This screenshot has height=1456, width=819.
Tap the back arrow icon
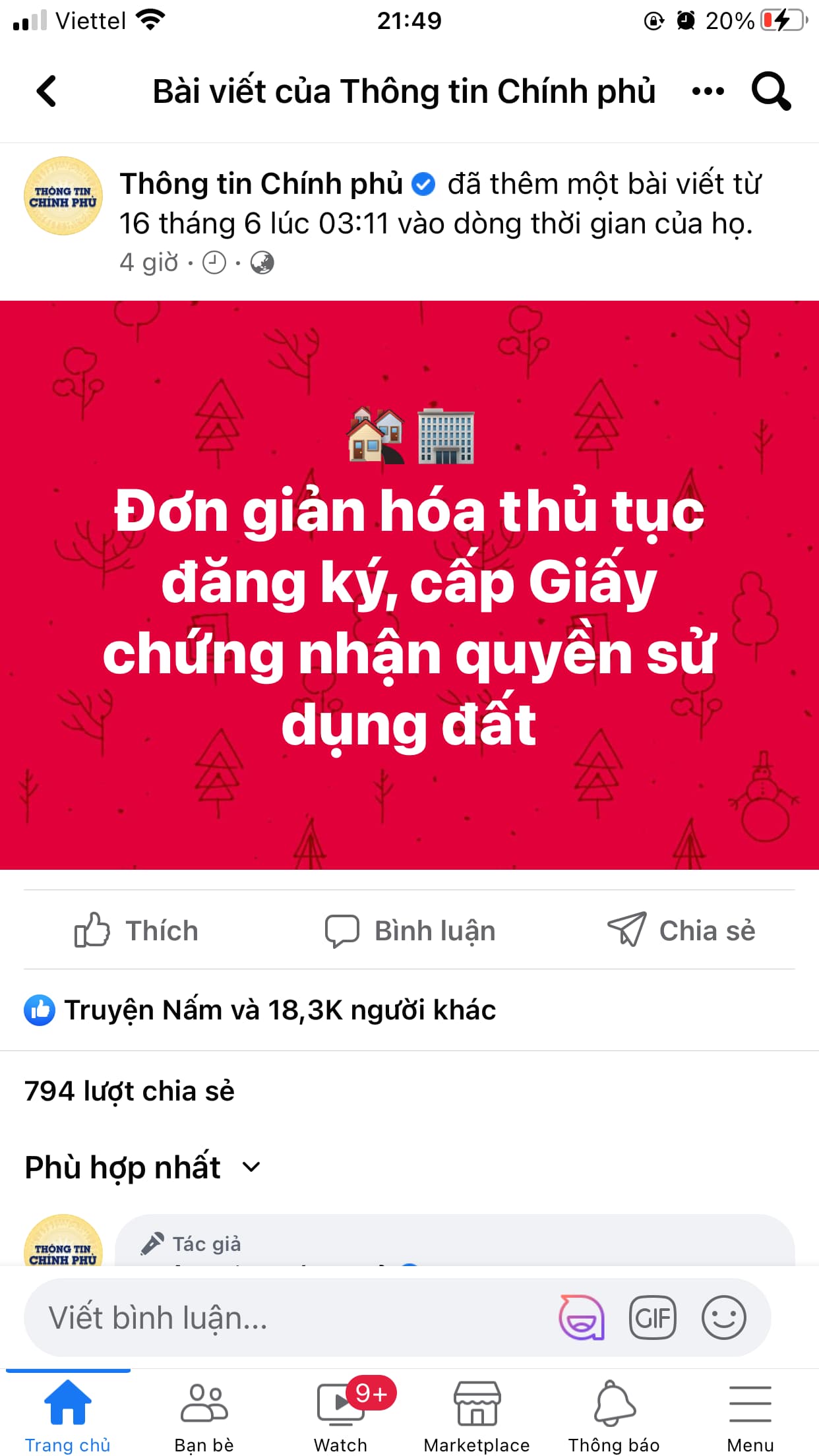pyautogui.click(x=46, y=91)
